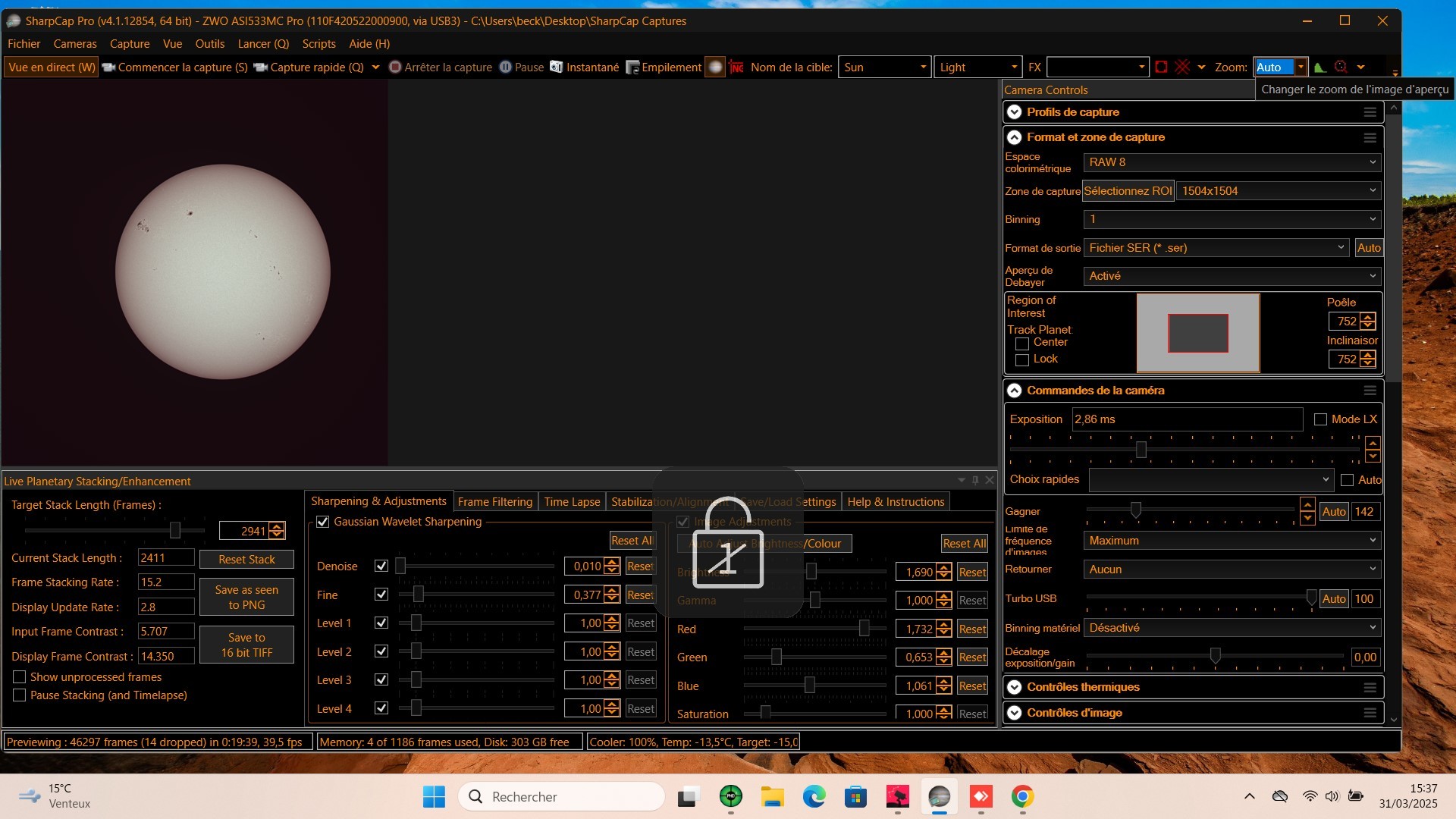Open Microsoft Store from the taskbar
The height and width of the screenshot is (819, 1456).
[855, 797]
